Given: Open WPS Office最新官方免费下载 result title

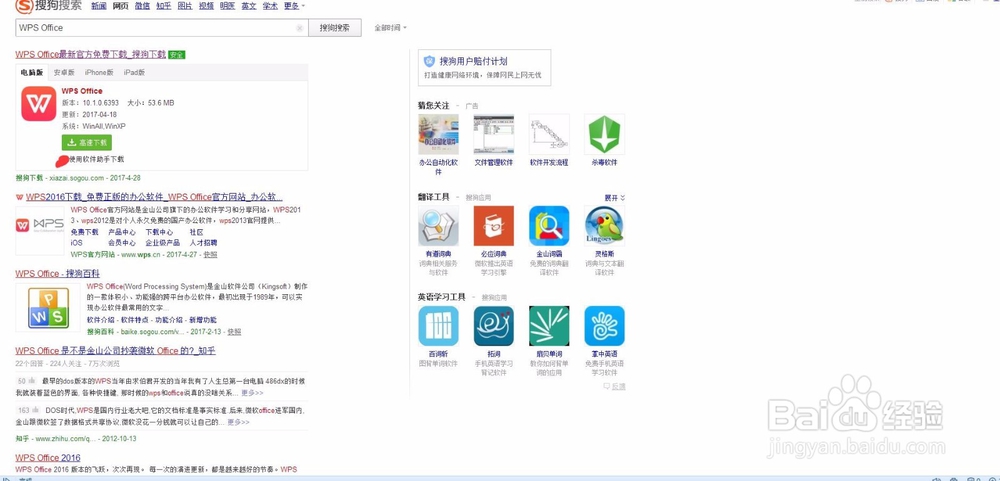Looking at the screenshot, I should pos(91,55).
